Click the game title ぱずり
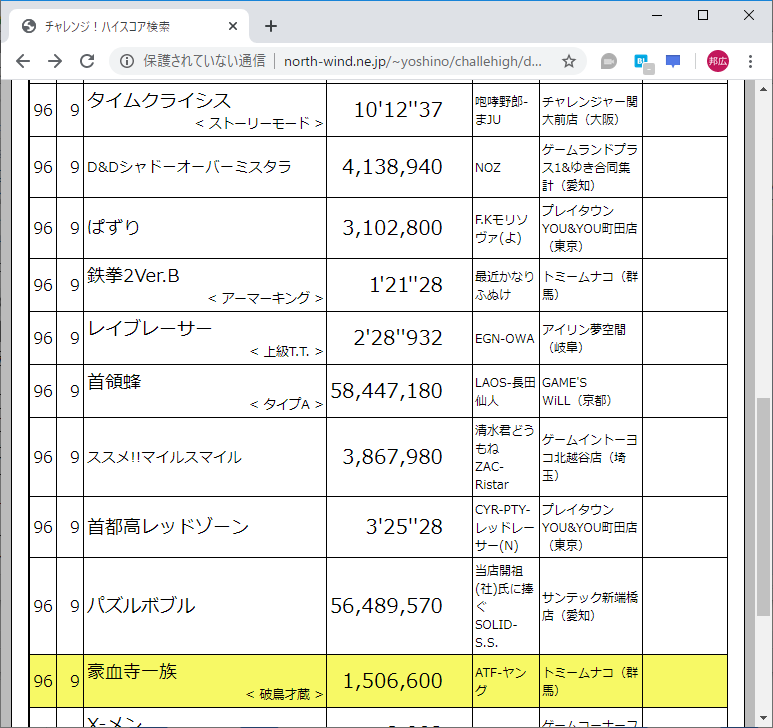 113,228
